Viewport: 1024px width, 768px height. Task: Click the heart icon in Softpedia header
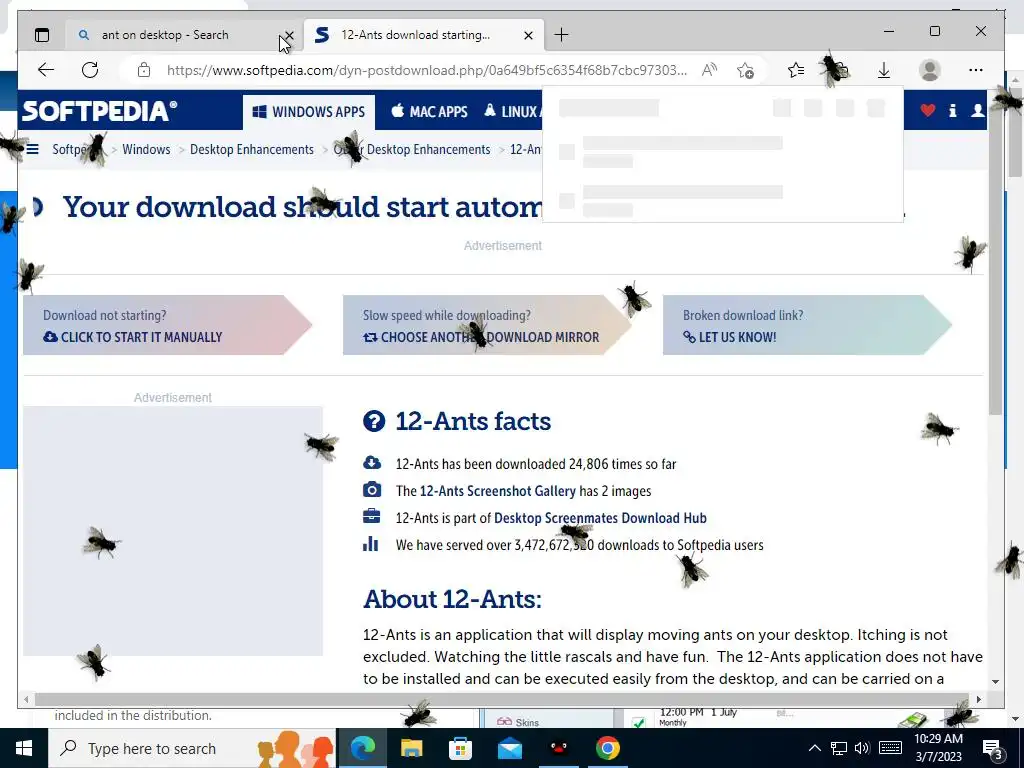coord(927,110)
